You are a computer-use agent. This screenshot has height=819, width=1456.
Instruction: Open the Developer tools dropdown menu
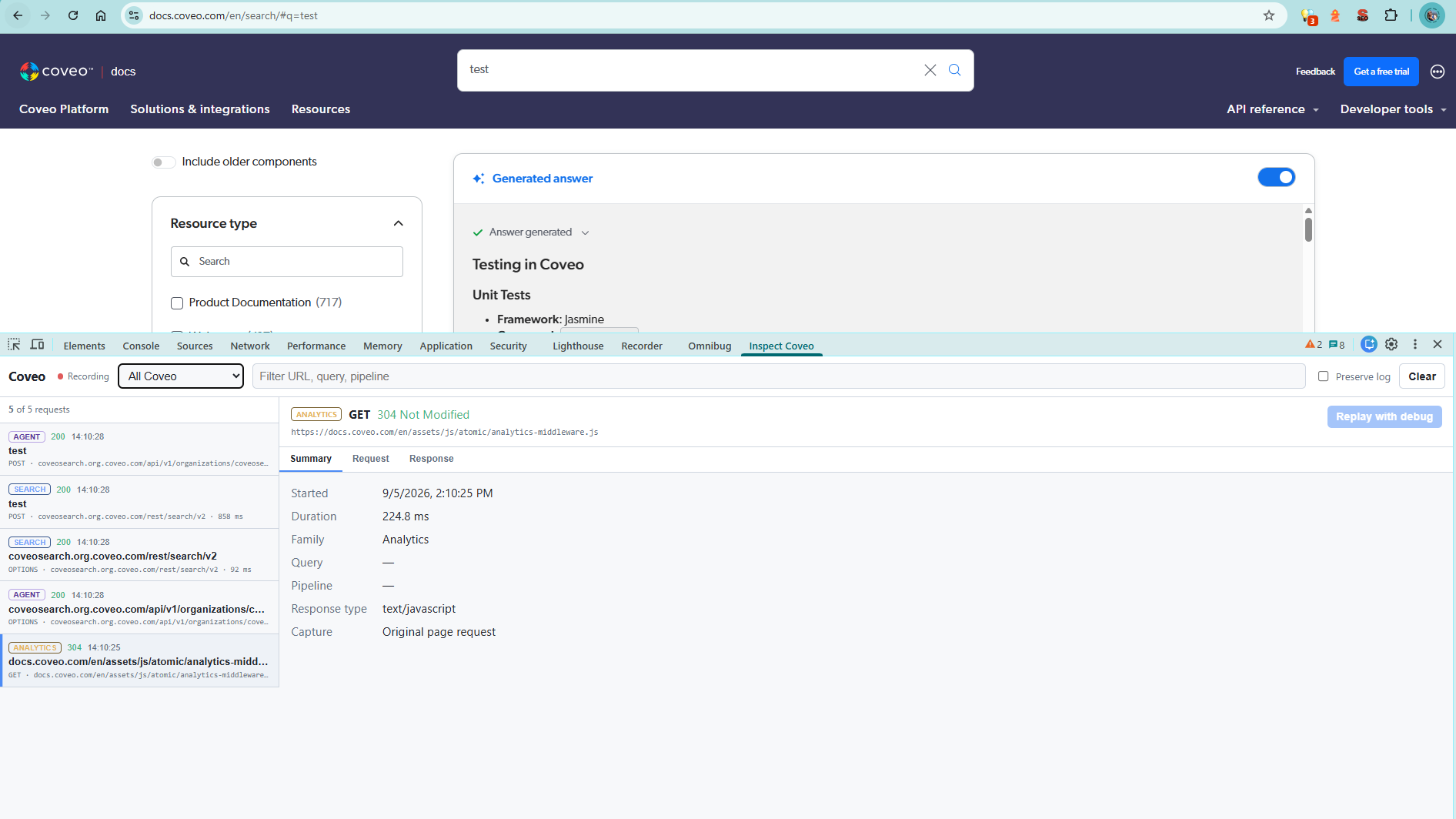(1393, 109)
